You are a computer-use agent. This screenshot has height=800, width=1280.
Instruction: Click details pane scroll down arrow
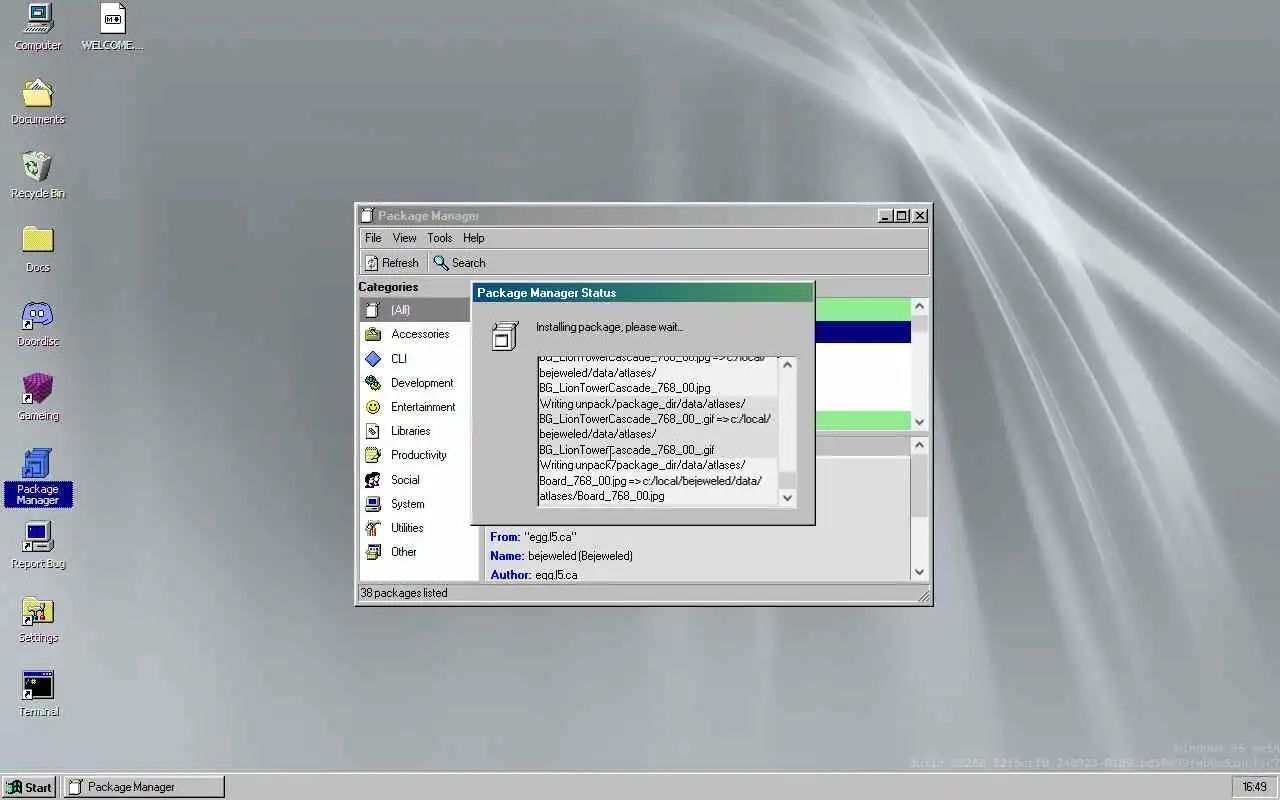[x=920, y=572]
